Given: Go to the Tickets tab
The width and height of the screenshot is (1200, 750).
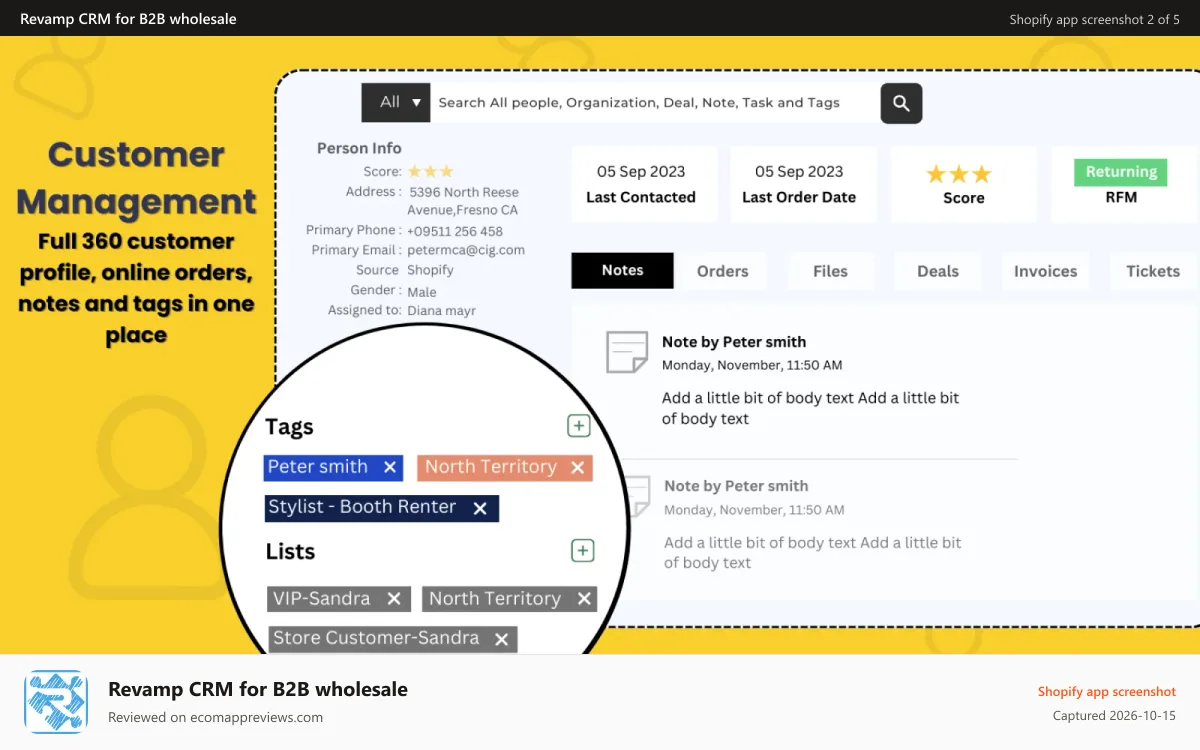Looking at the screenshot, I should pyautogui.click(x=1153, y=271).
